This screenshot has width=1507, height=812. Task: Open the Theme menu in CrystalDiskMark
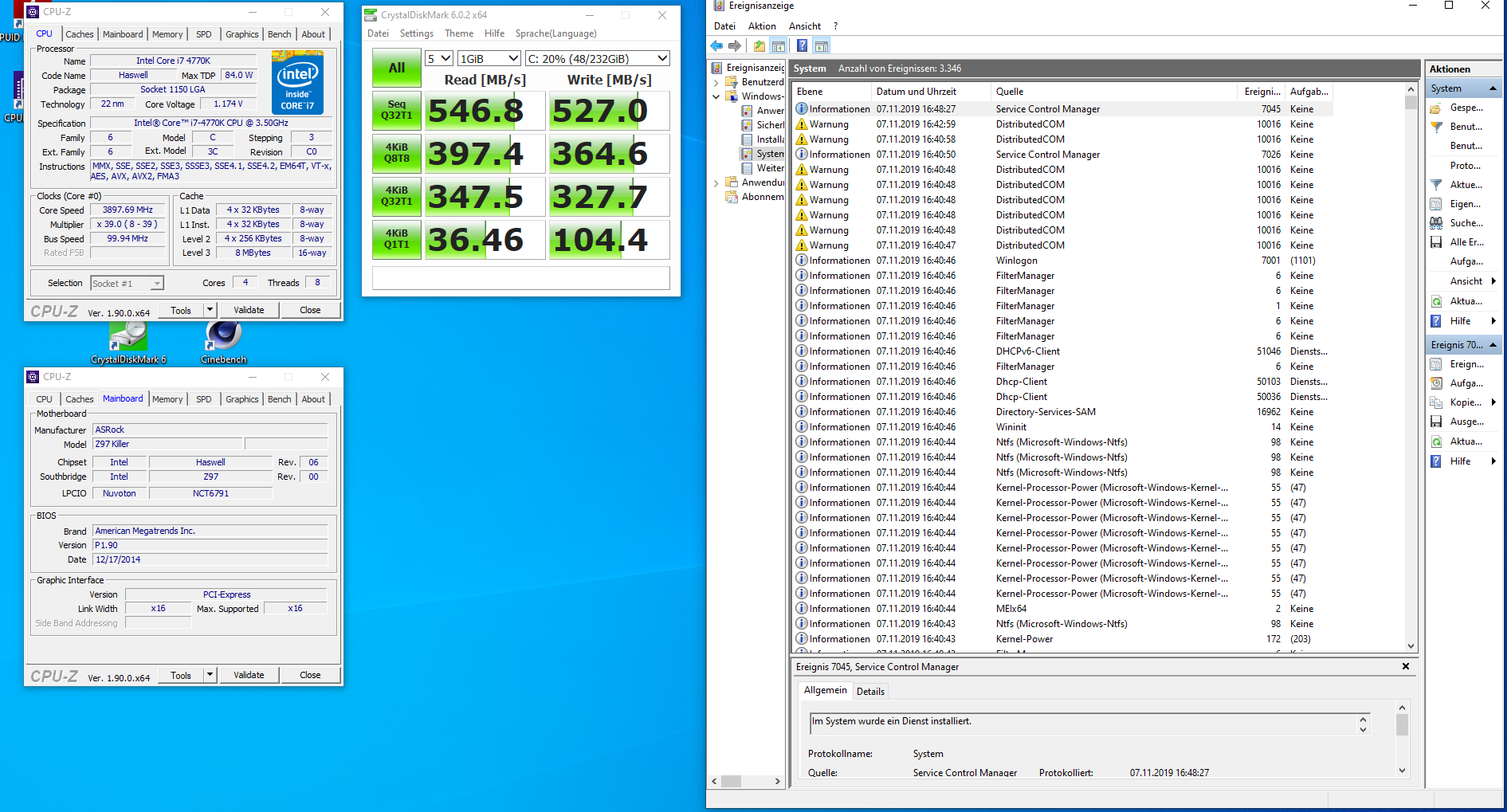(459, 33)
